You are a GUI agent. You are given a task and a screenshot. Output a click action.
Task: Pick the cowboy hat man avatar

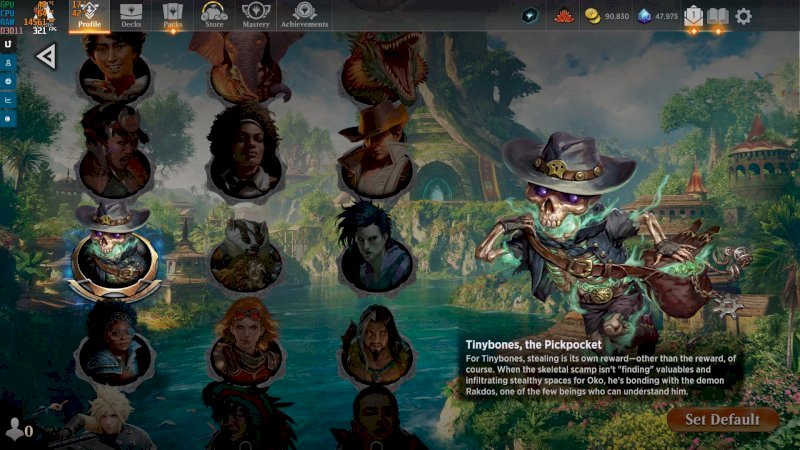(x=377, y=153)
